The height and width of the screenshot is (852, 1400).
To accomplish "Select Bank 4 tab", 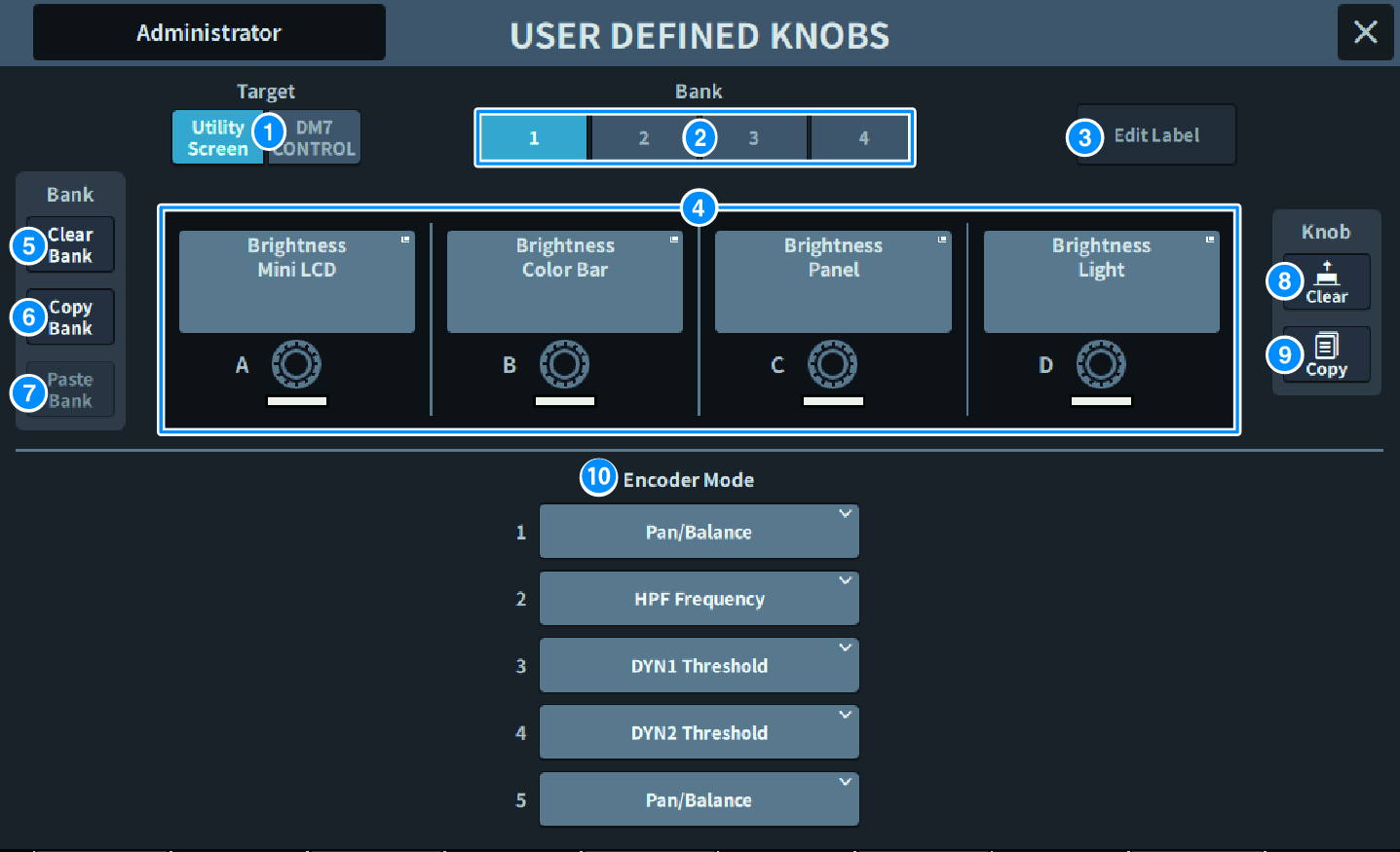I will pyautogui.click(x=862, y=138).
